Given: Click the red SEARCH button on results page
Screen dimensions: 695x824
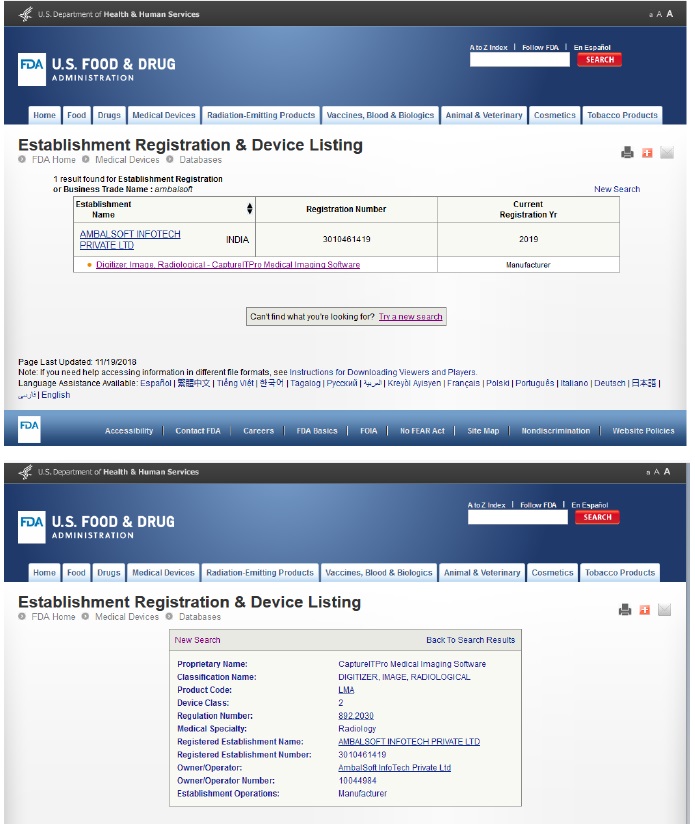Looking at the screenshot, I should [599, 59].
